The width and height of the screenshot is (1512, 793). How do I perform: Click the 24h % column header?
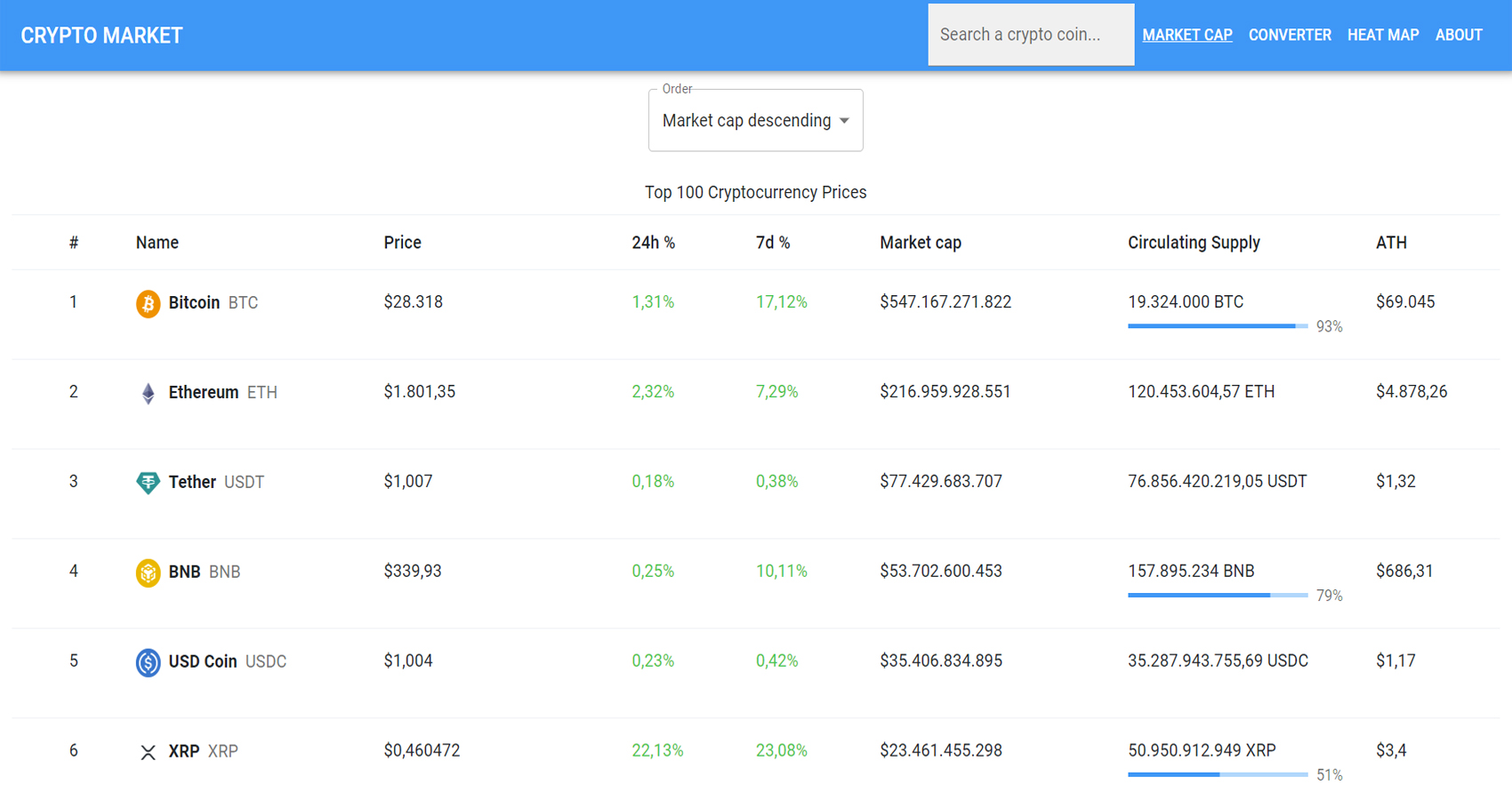[x=654, y=243]
